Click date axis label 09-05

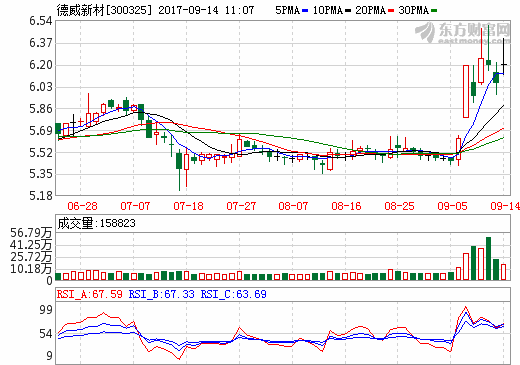click(452, 206)
